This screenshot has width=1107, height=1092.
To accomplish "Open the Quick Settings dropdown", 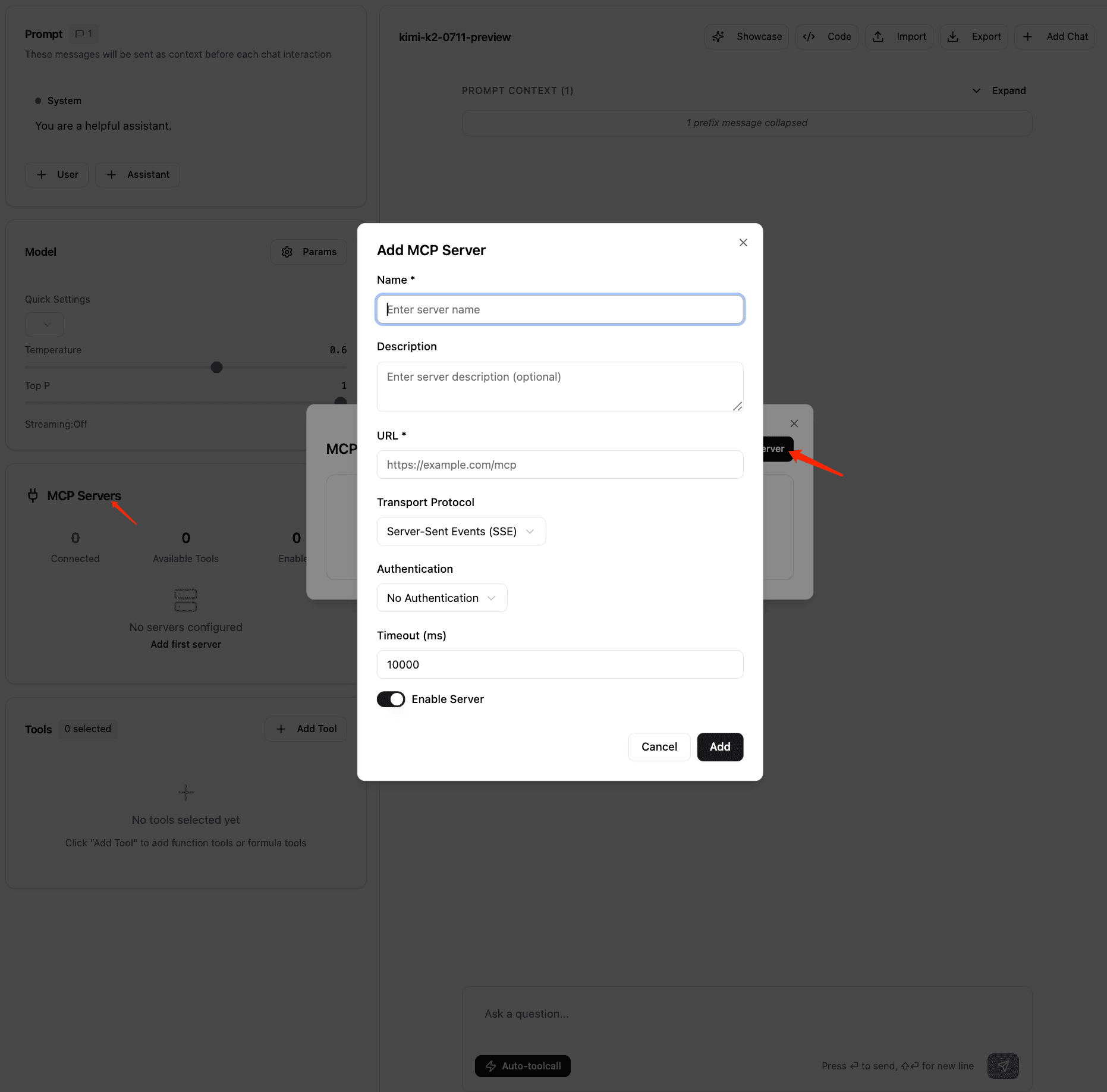I will [x=45, y=325].
